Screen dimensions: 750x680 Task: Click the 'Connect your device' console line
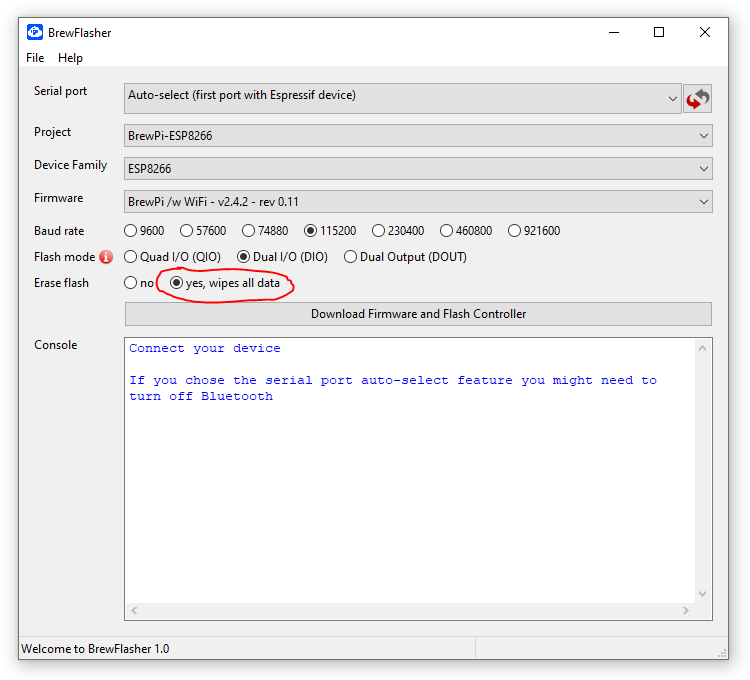(205, 348)
